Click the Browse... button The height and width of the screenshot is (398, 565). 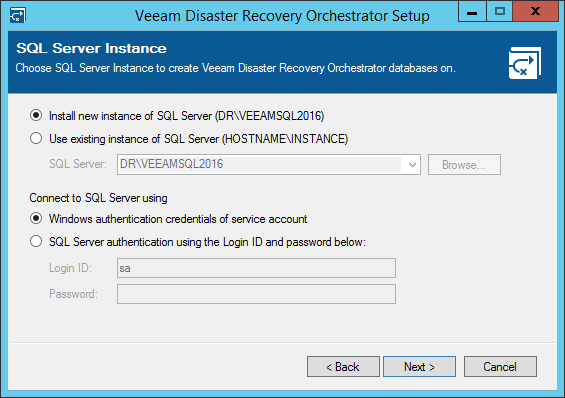pyautogui.click(x=464, y=165)
